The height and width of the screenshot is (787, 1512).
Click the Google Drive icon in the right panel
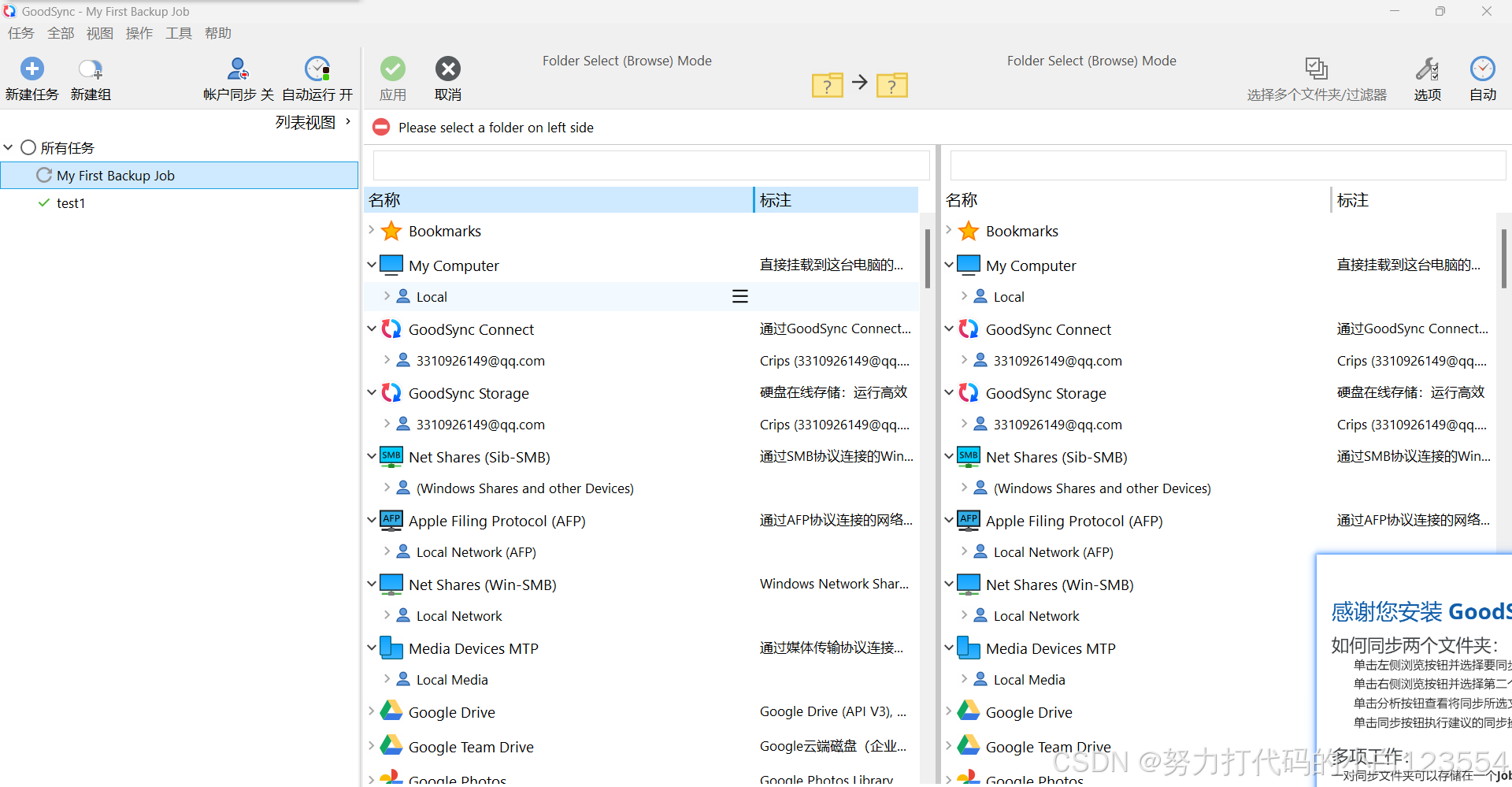pos(969,711)
